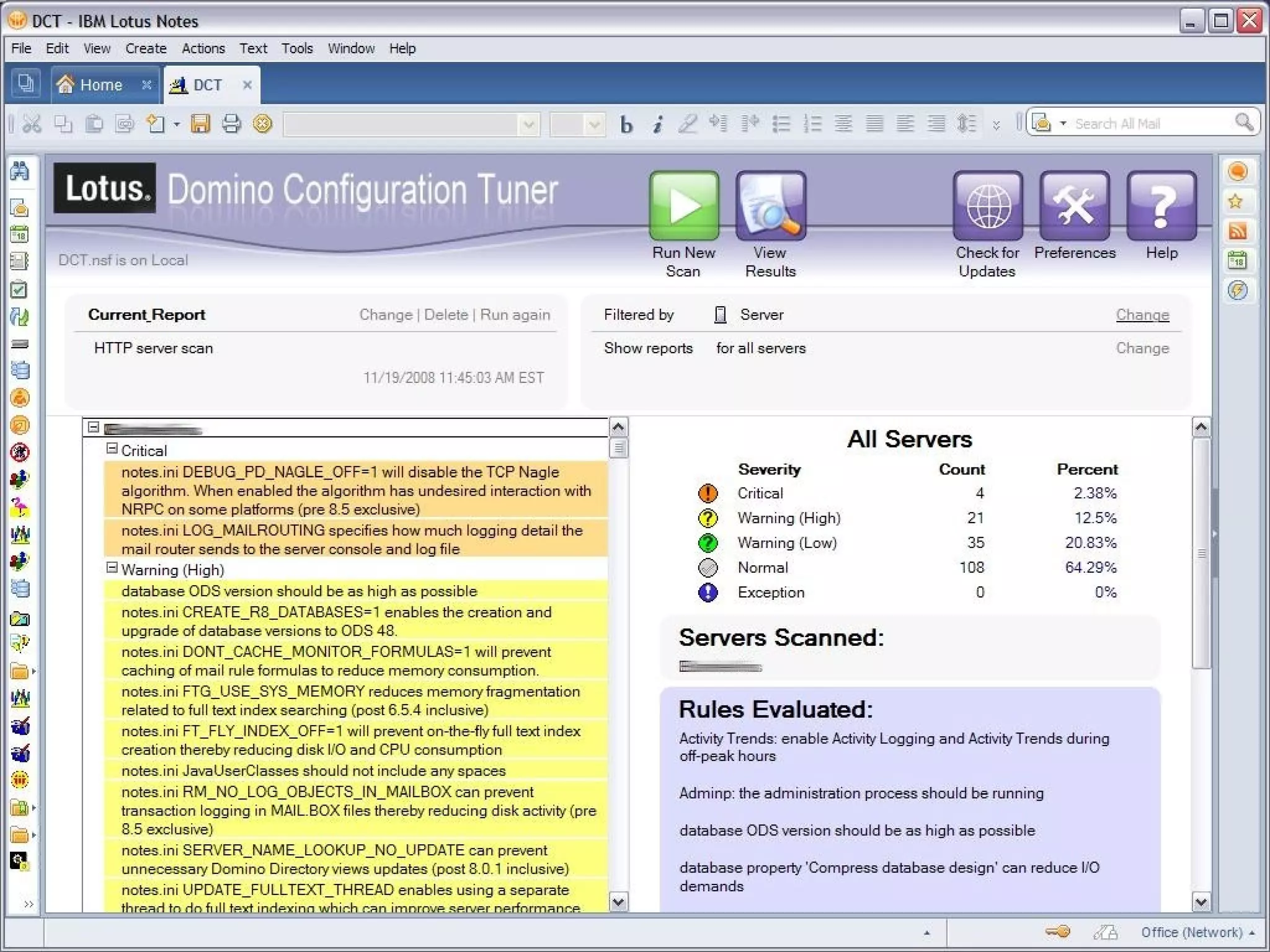Click the Save floppy disk toolbar icon
1270x952 pixels.
200,124
